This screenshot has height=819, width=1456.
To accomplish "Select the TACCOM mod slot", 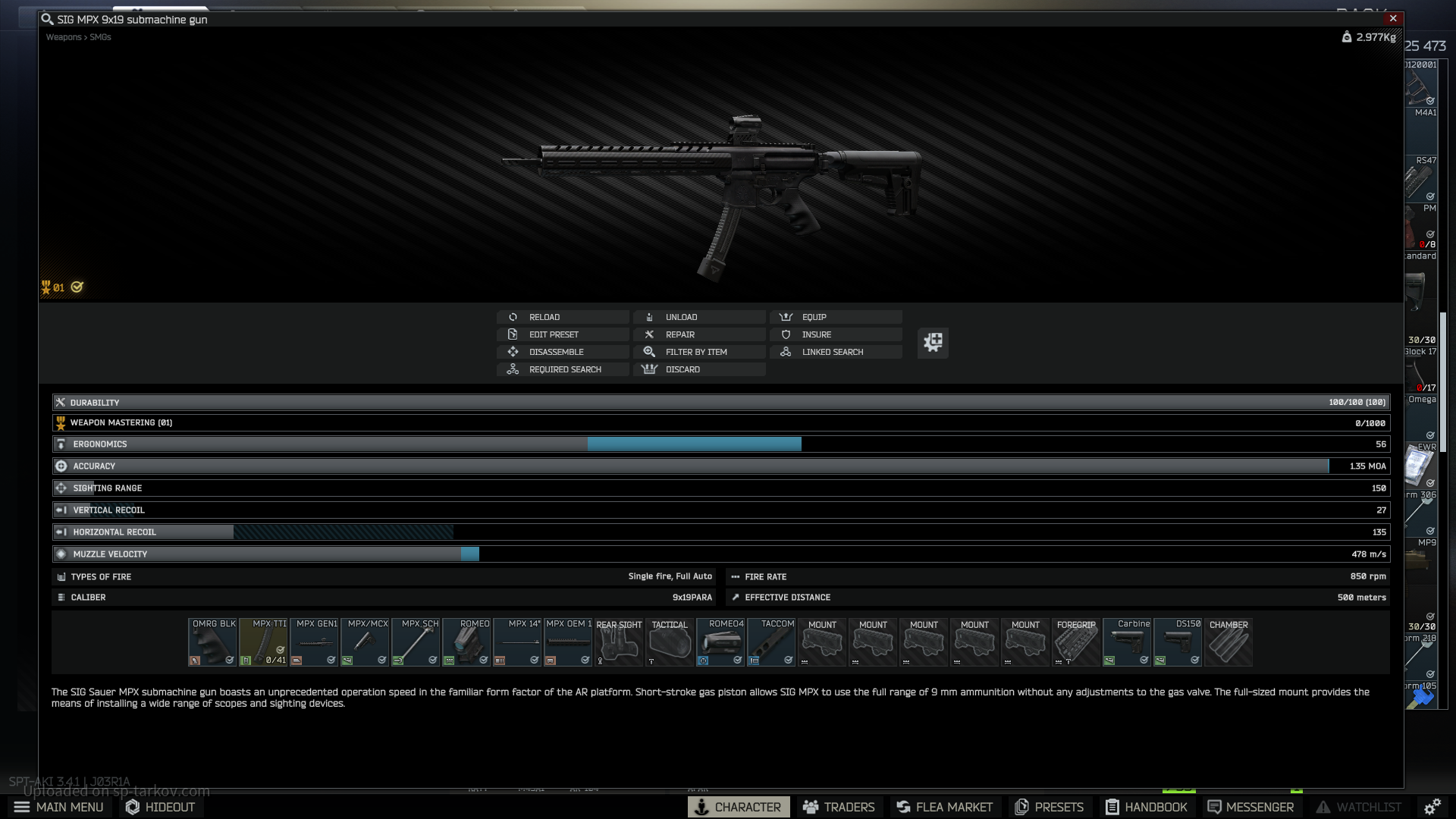I will pos(772,642).
